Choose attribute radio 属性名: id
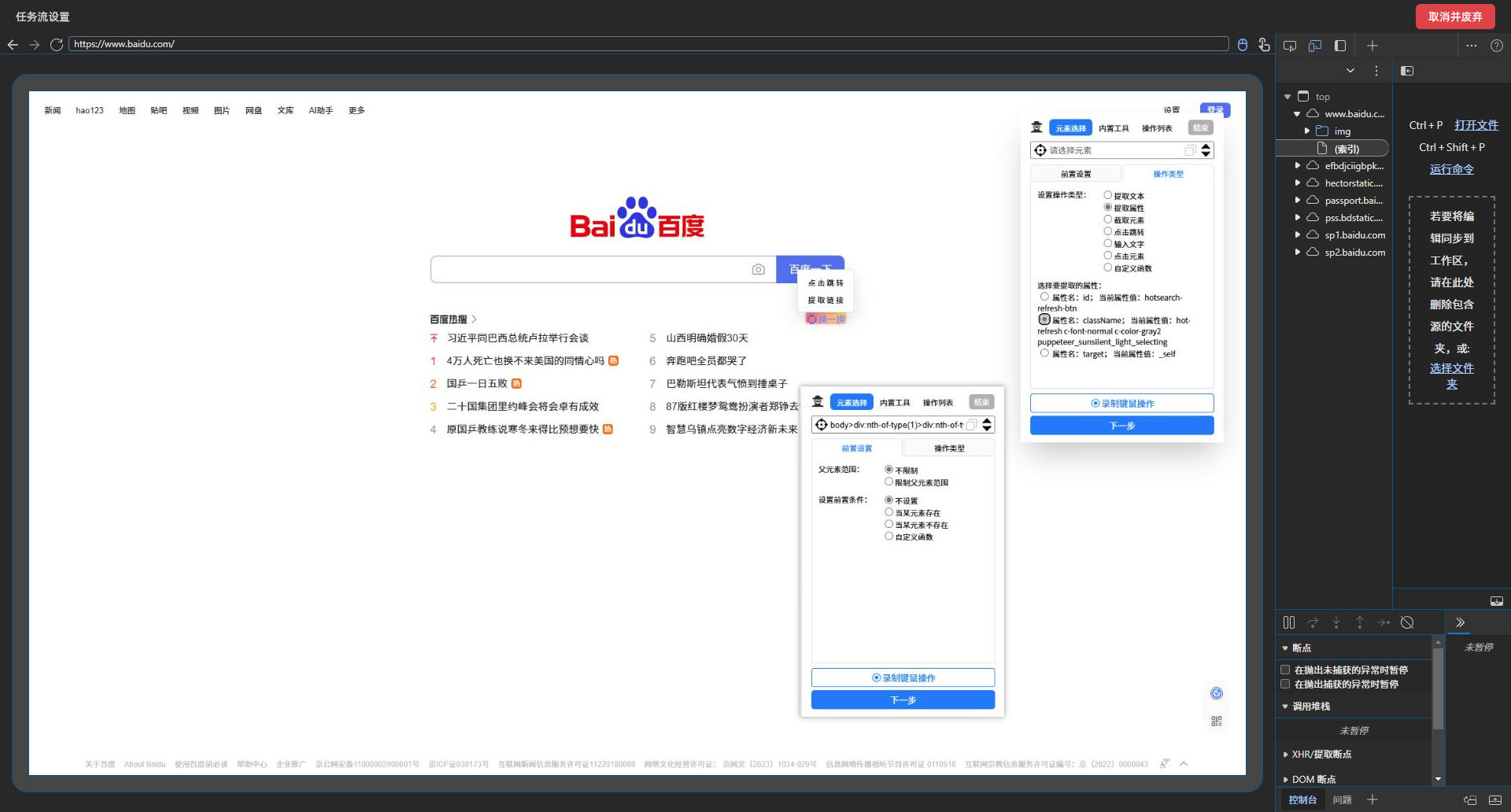The image size is (1511, 812). (x=1044, y=297)
